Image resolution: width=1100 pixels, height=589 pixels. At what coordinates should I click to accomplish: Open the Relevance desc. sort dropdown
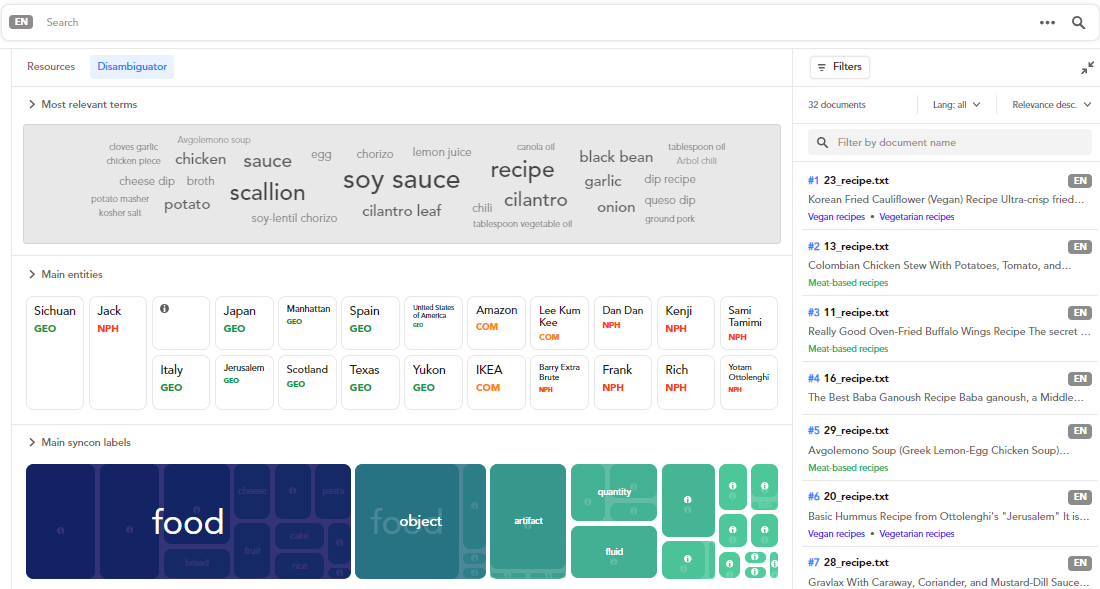[1051, 105]
